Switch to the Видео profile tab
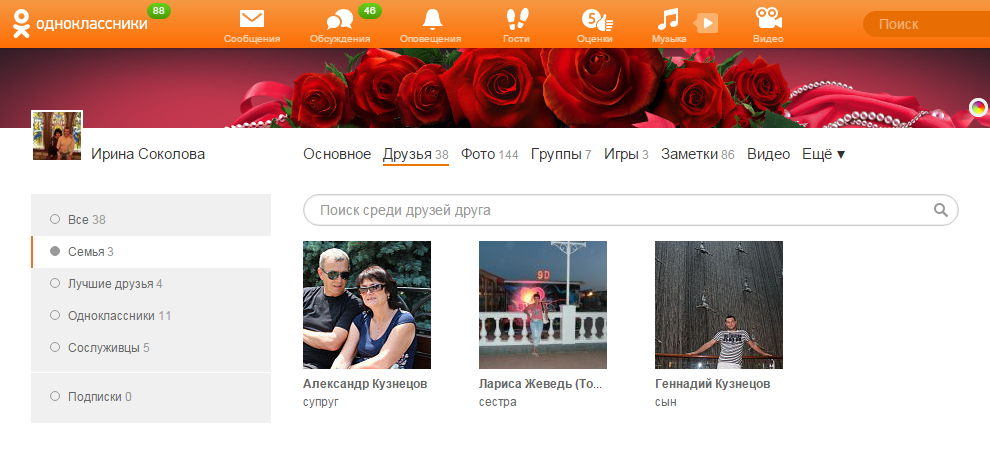This screenshot has height=476, width=990. click(768, 154)
